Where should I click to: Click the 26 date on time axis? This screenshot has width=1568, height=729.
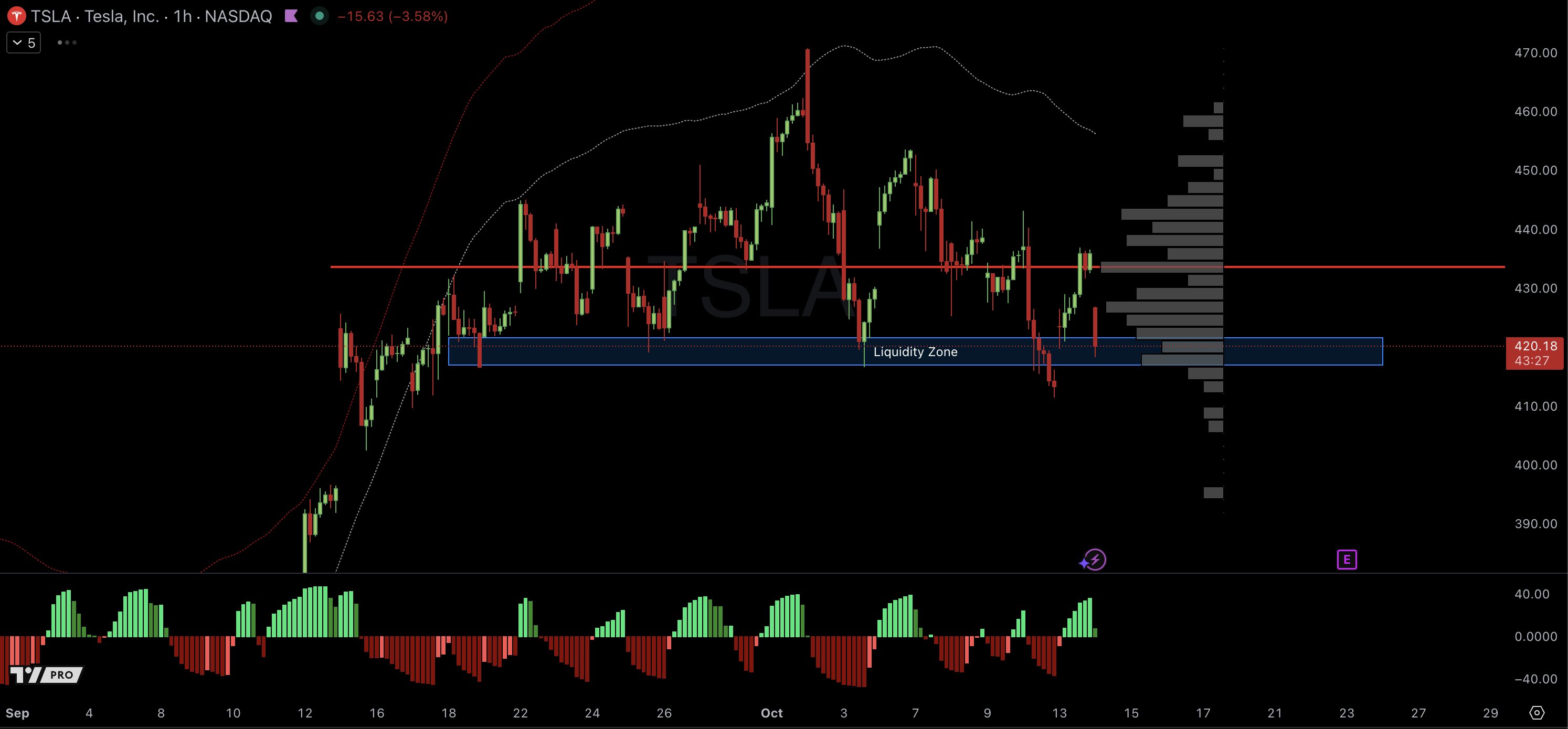(664, 713)
